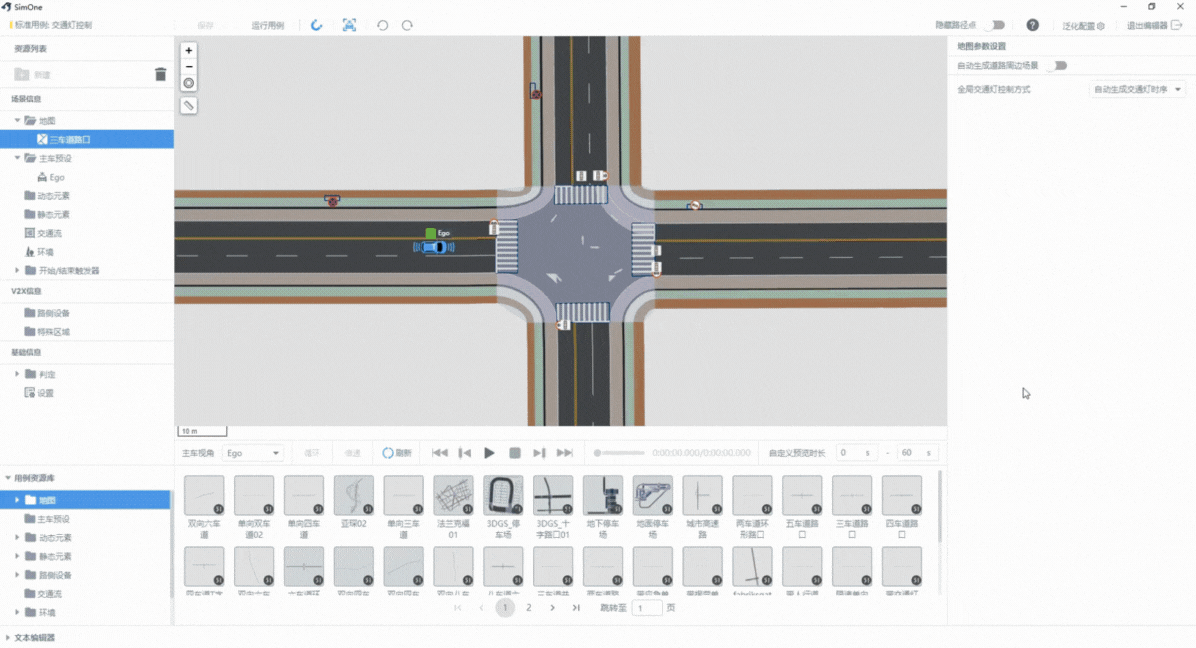Click the undo arrow in top toolbar

[382, 25]
